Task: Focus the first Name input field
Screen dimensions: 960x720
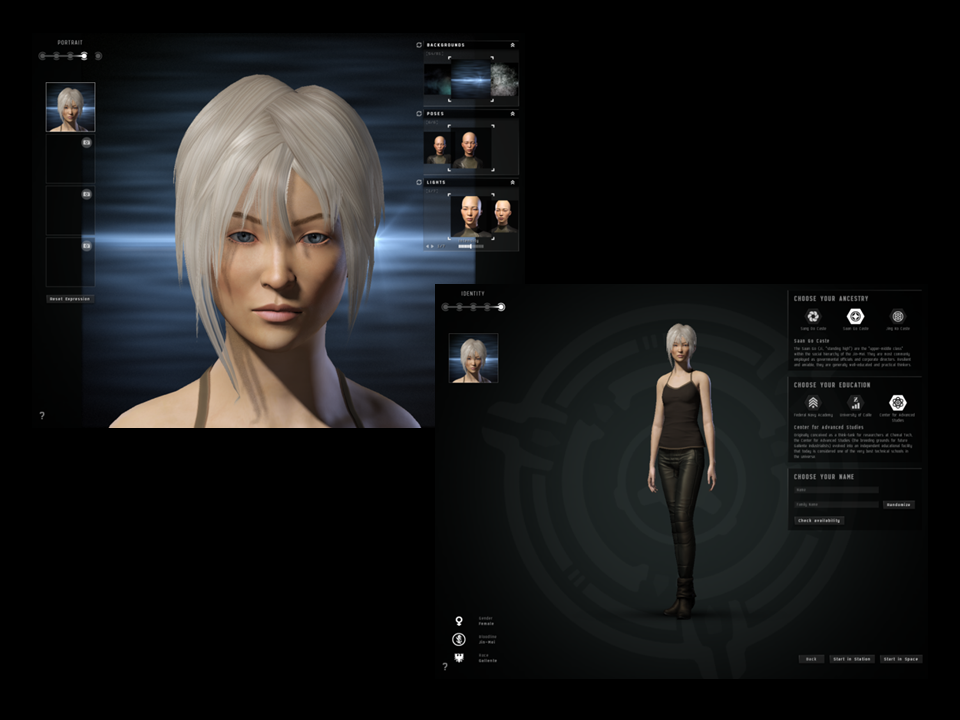Action: click(x=836, y=490)
